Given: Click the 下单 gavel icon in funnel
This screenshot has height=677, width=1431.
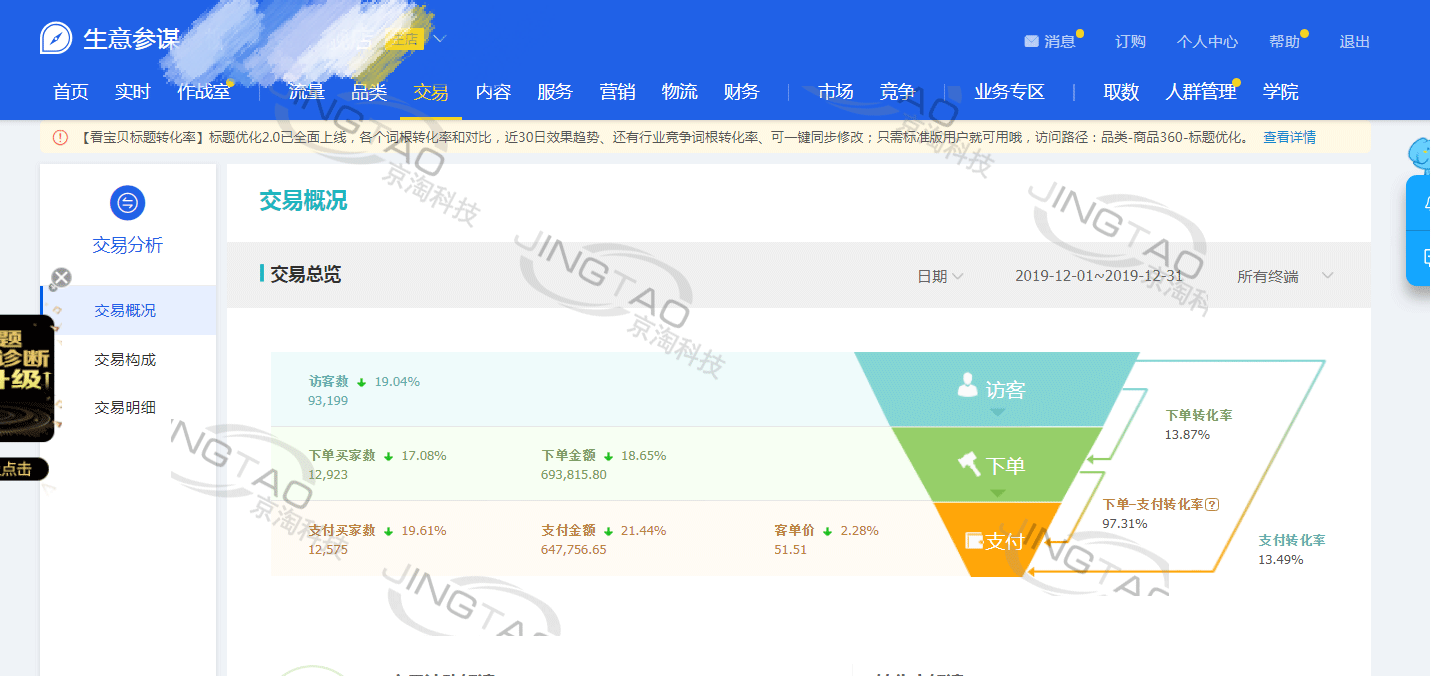Looking at the screenshot, I should 968,464.
